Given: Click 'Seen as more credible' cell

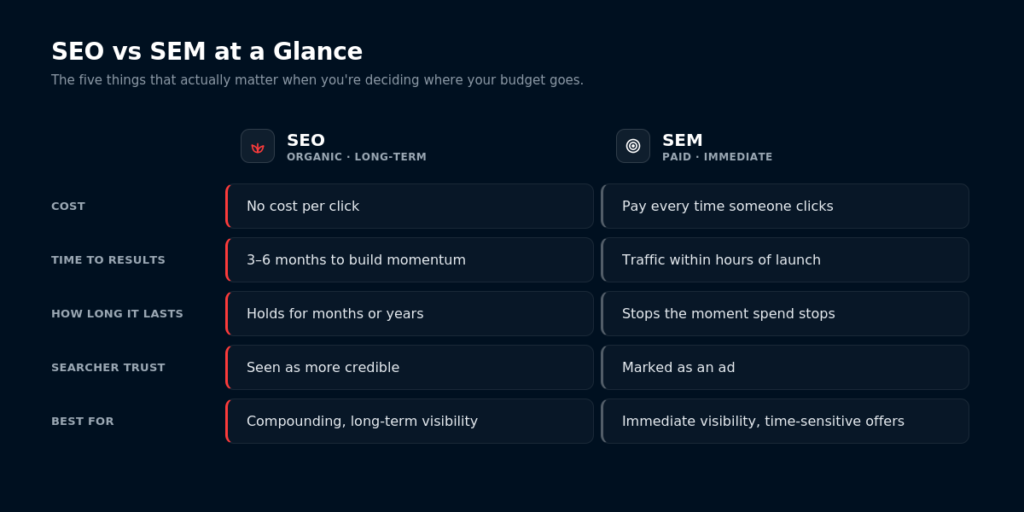Looking at the screenshot, I should click(x=409, y=368).
